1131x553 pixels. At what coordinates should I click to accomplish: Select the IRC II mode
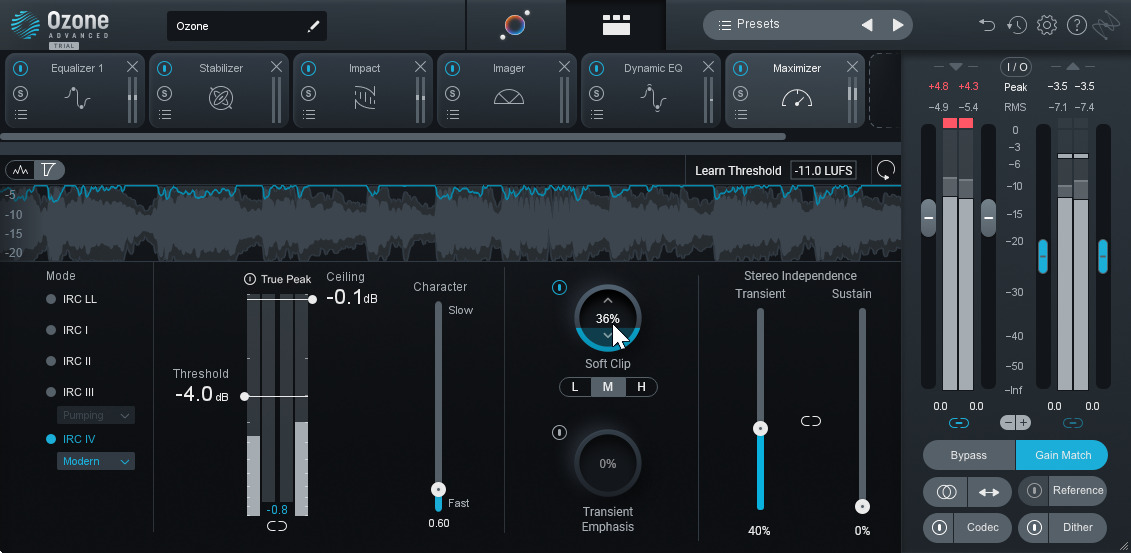[x=69, y=361]
